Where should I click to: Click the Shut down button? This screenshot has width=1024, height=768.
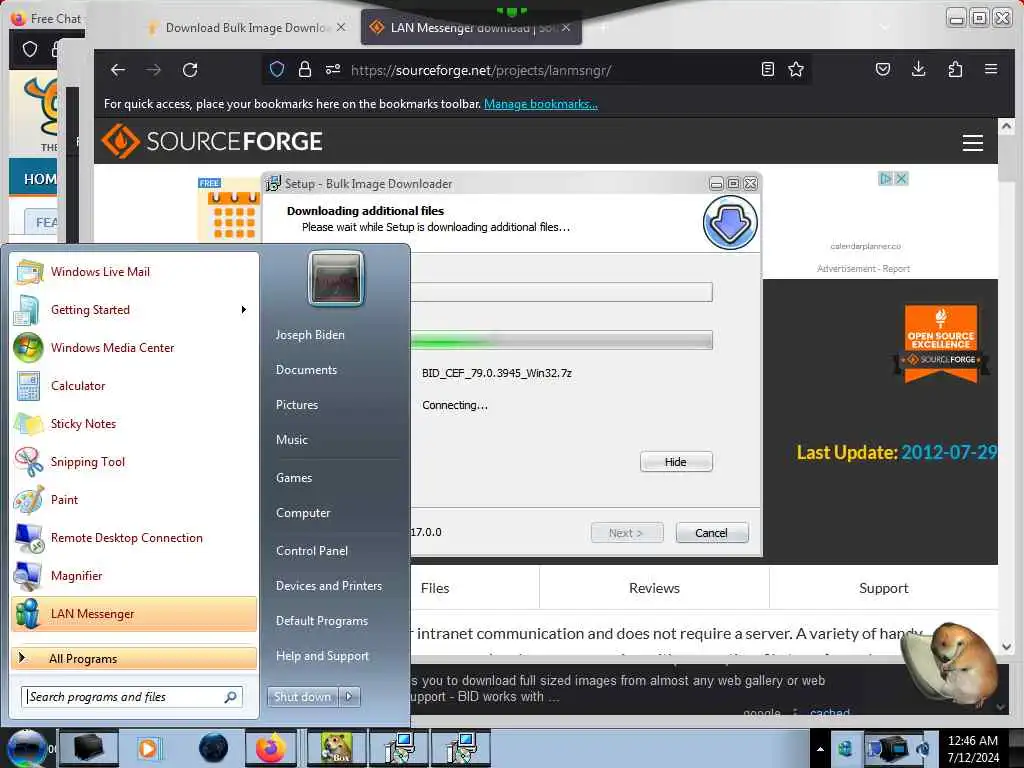coord(303,697)
